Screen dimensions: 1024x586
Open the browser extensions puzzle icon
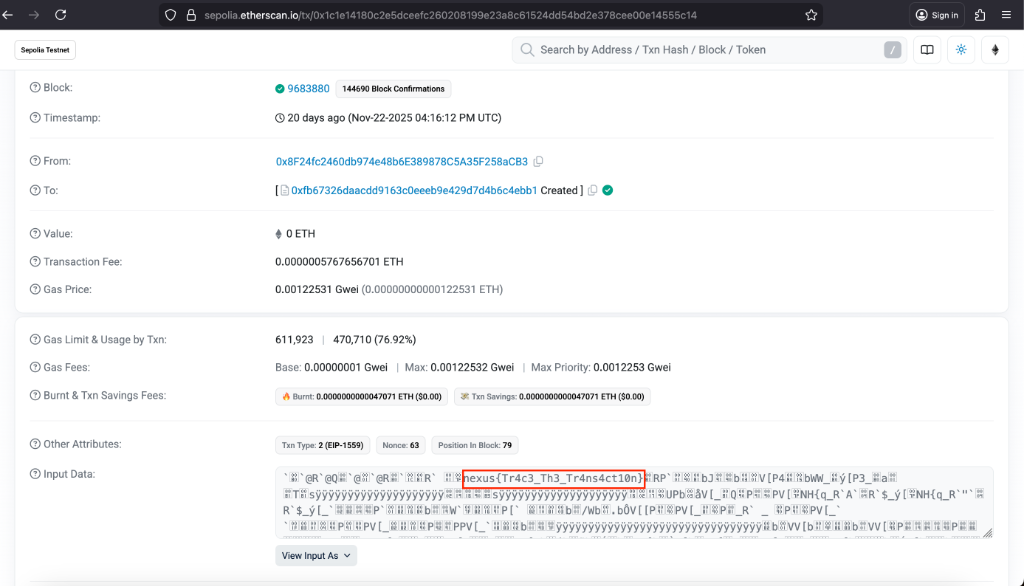tap(979, 15)
